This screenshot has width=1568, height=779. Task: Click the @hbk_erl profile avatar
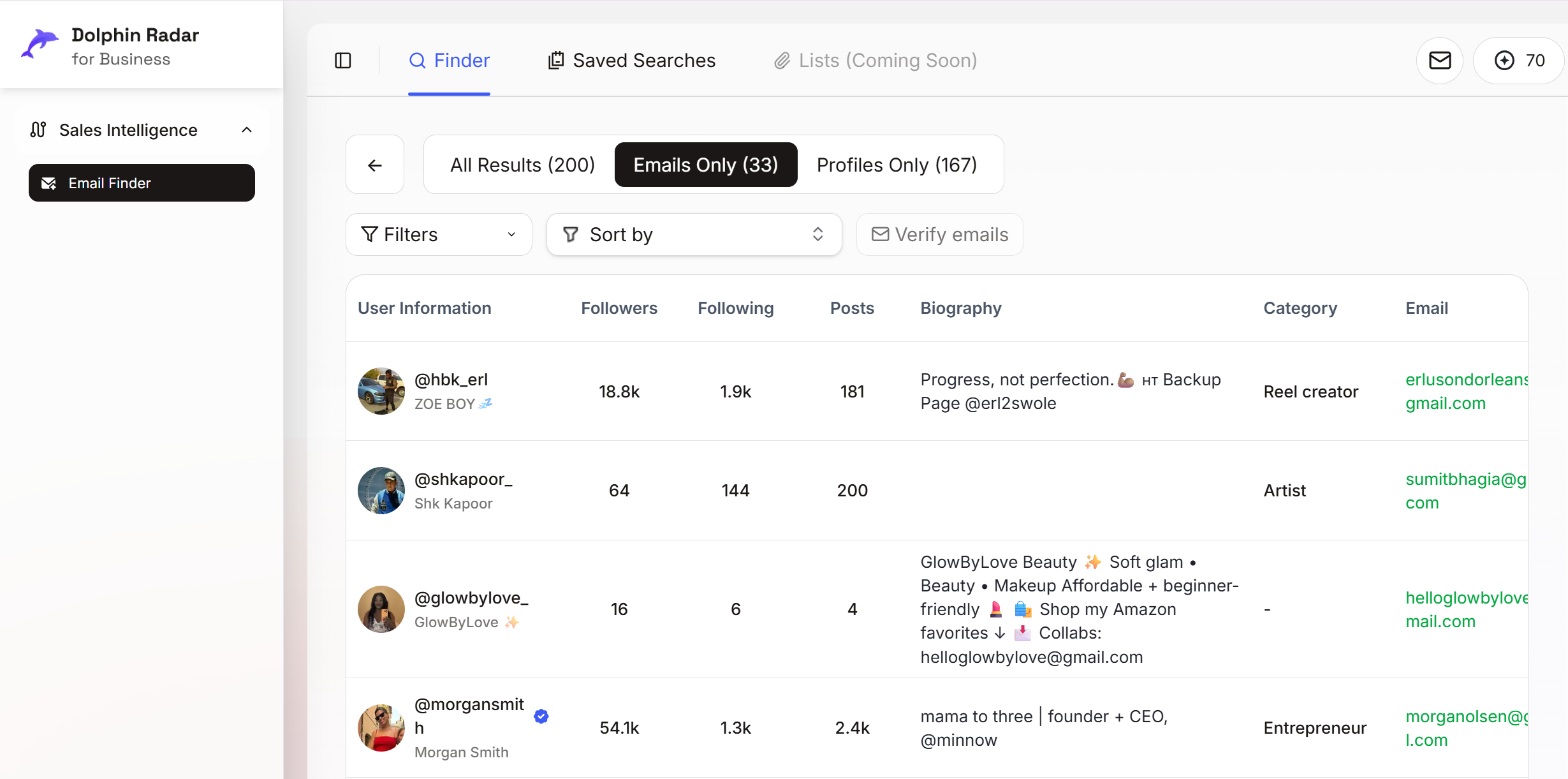[381, 391]
